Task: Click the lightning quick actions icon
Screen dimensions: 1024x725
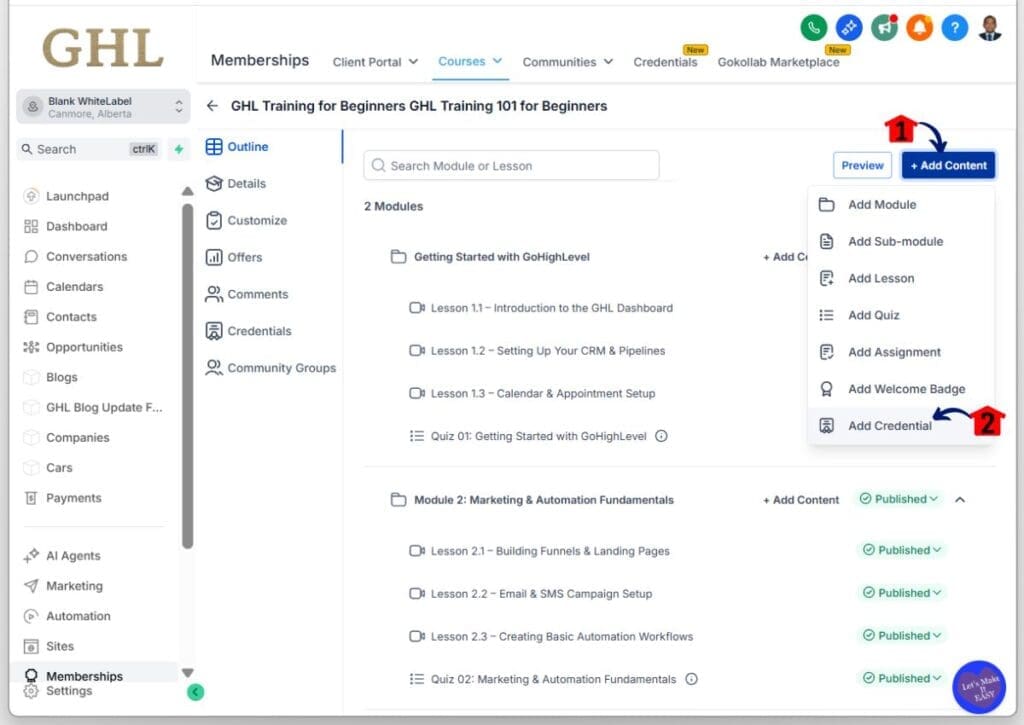Action: (x=179, y=149)
